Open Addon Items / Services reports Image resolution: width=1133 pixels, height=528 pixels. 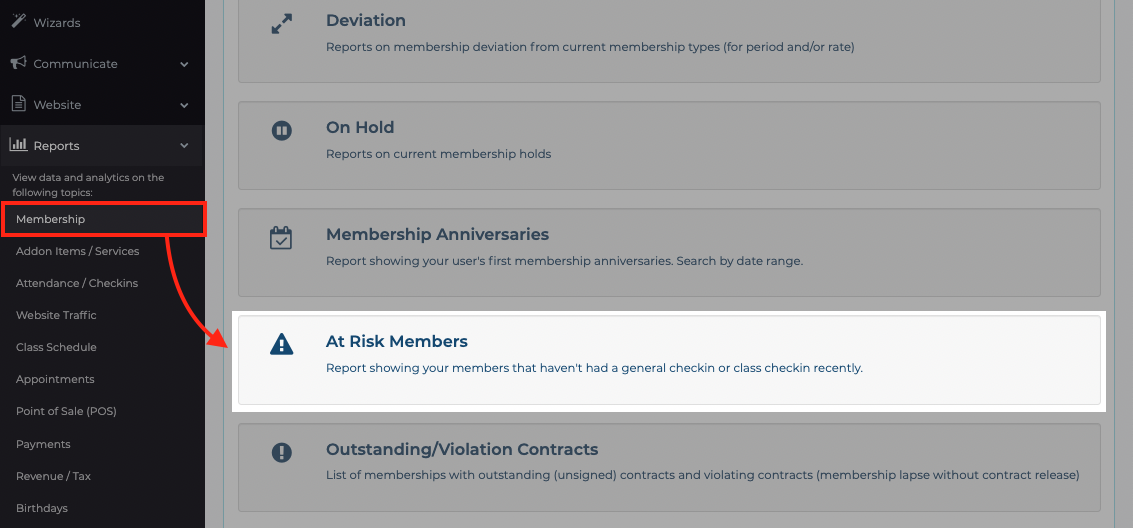(77, 251)
